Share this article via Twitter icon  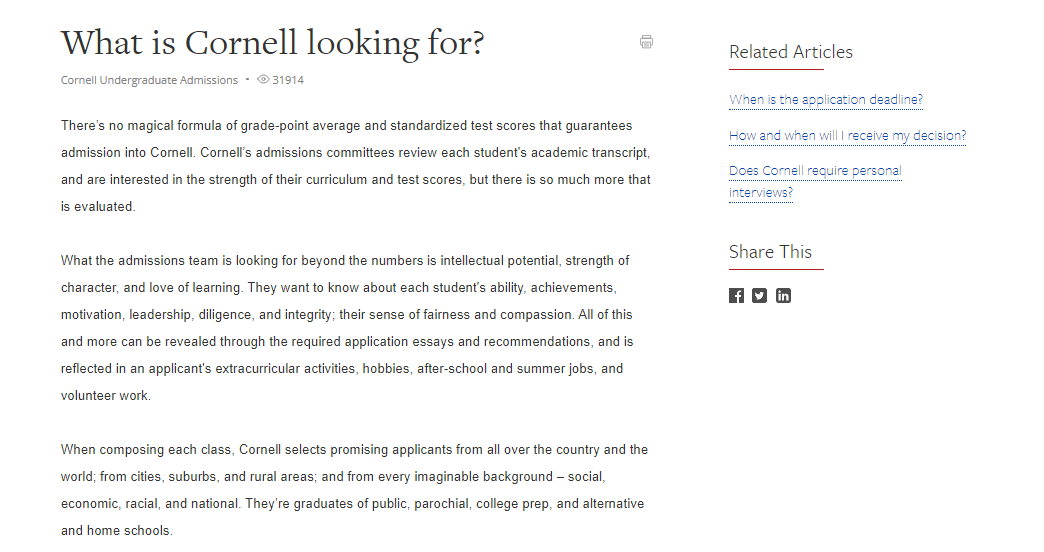760,296
